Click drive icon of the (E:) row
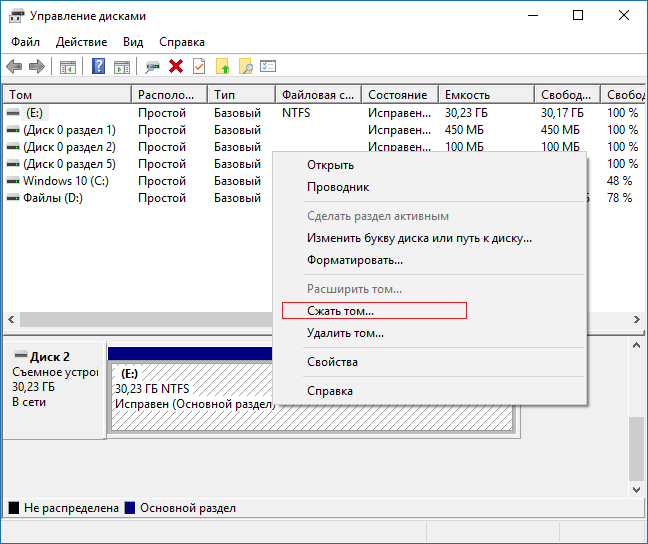The image size is (648, 544). 13,112
